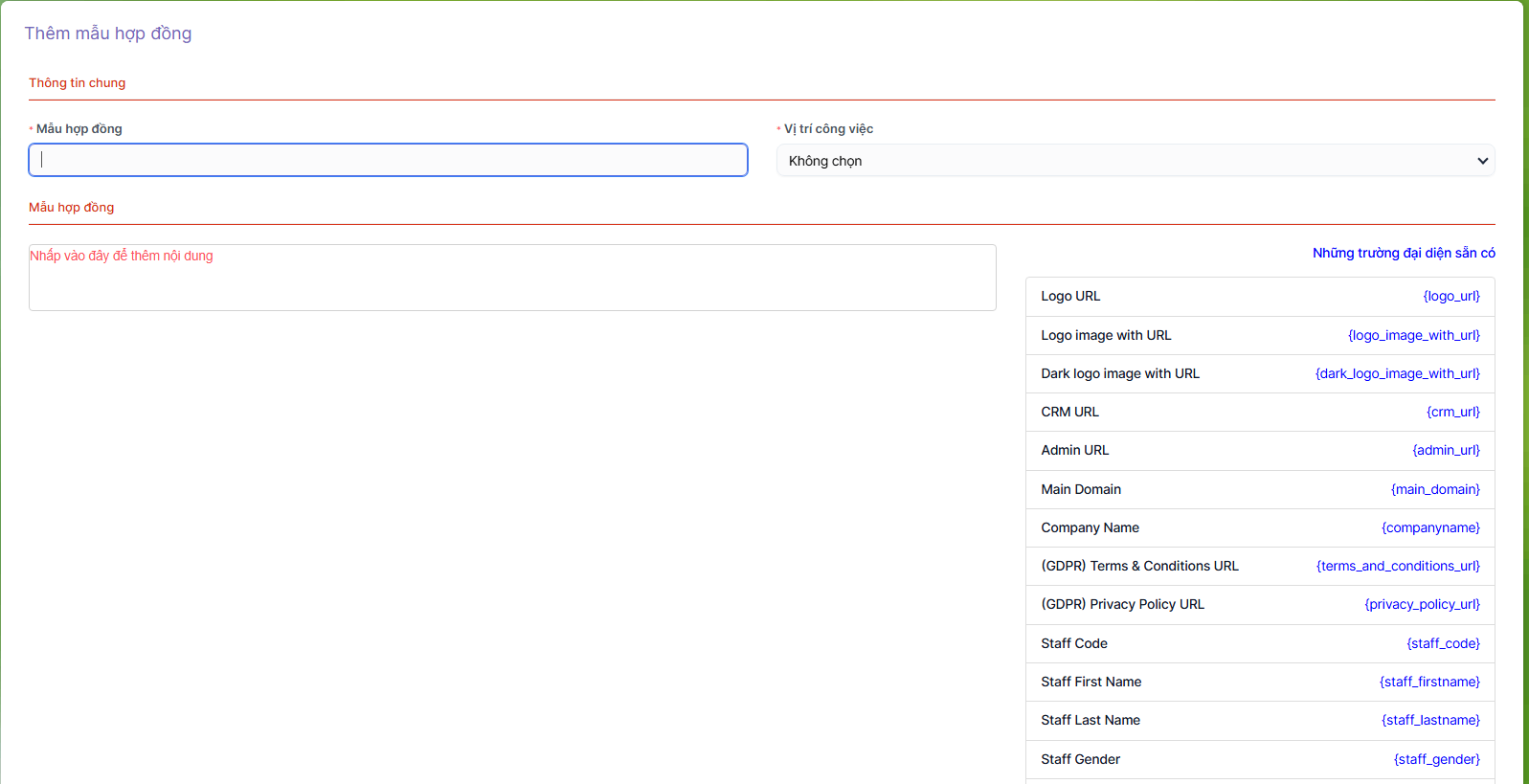Insert the {staff_gender} merge field
Screen dimensions: 1529x784
pos(1436,759)
